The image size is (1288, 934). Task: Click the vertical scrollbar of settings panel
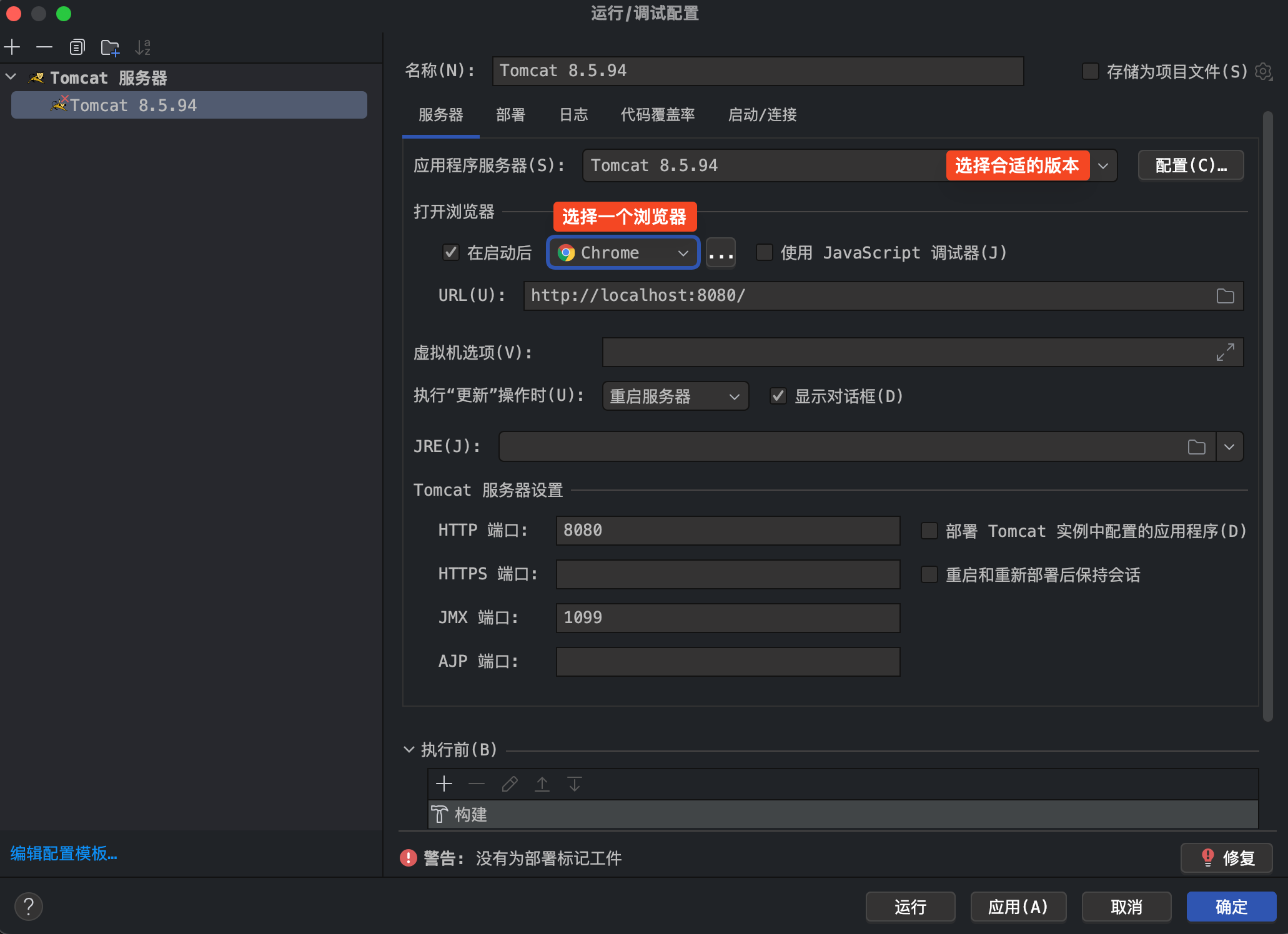click(1267, 417)
